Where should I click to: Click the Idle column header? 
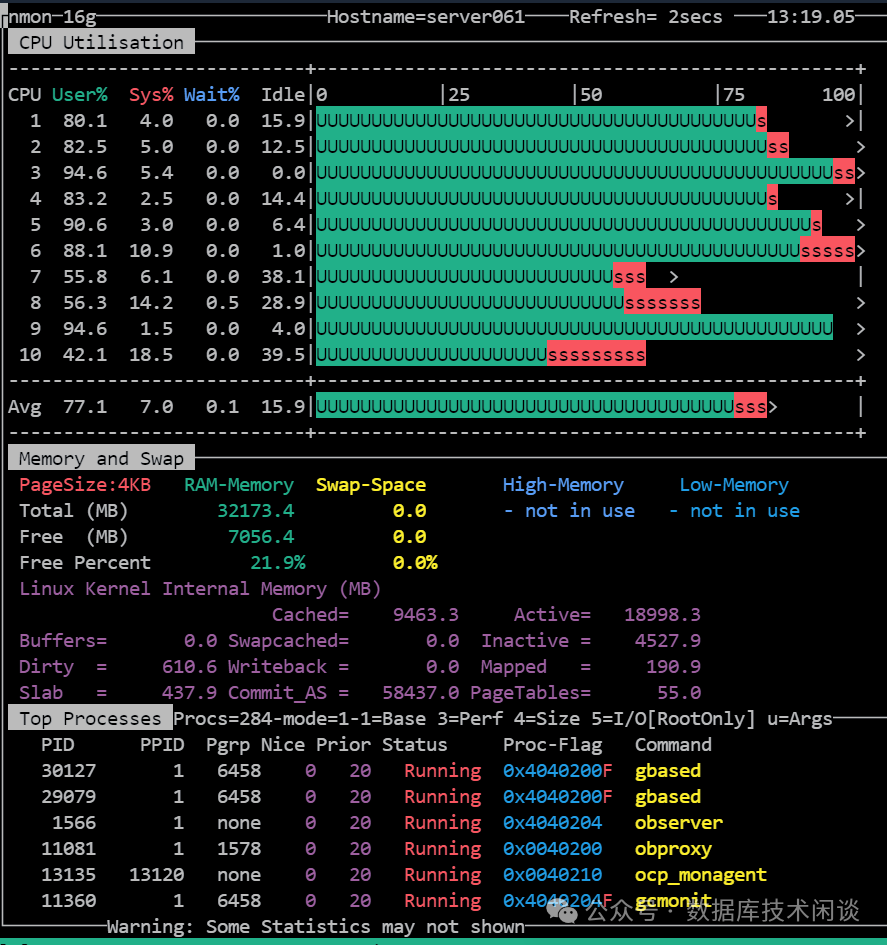coord(283,95)
